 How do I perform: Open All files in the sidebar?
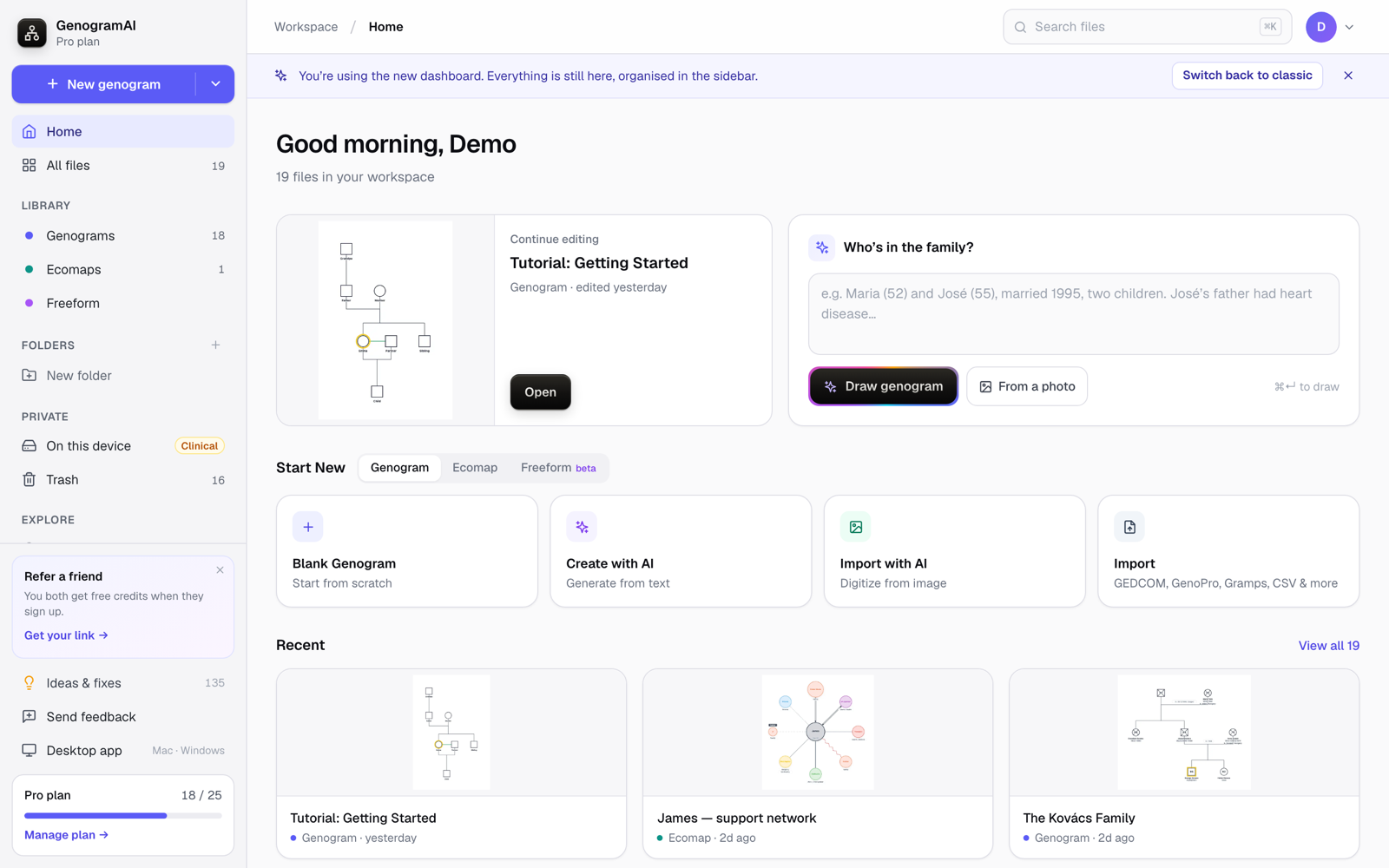tap(123, 166)
